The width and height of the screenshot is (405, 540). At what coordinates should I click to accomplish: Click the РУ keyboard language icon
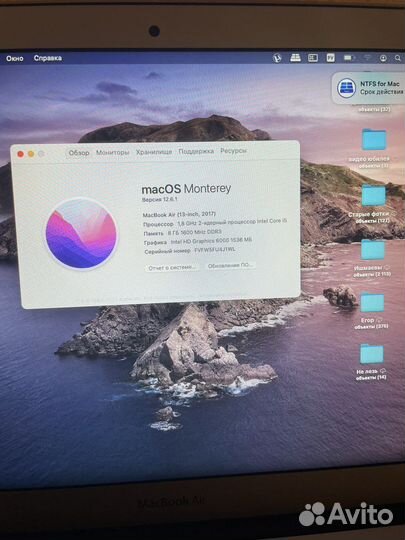coord(330,58)
